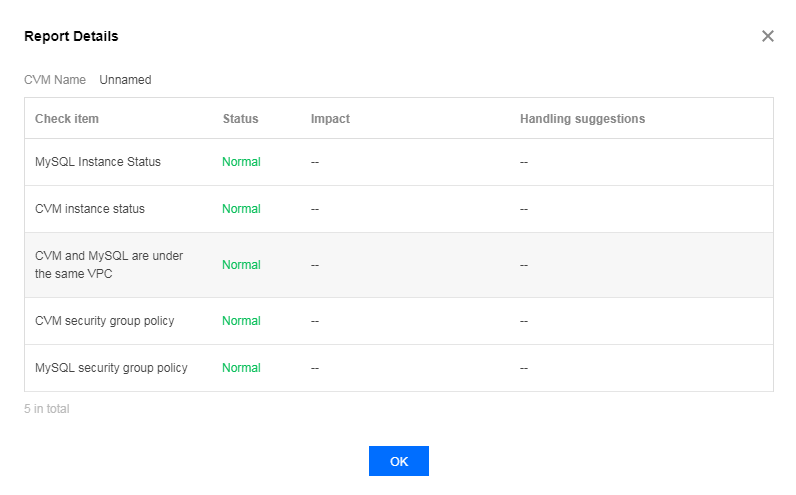Screen dimensions: 796x495
Task: Click Normal status for CVM instance status
Action: tap(241, 209)
